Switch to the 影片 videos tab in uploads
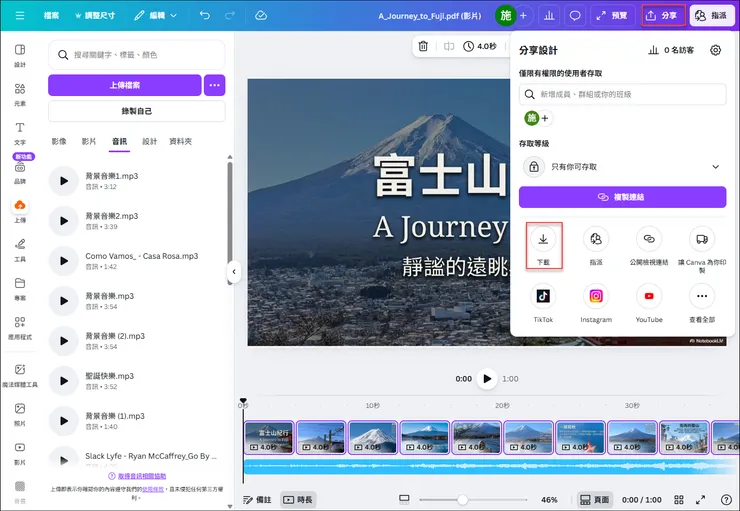This screenshot has width=740, height=511. [89, 141]
